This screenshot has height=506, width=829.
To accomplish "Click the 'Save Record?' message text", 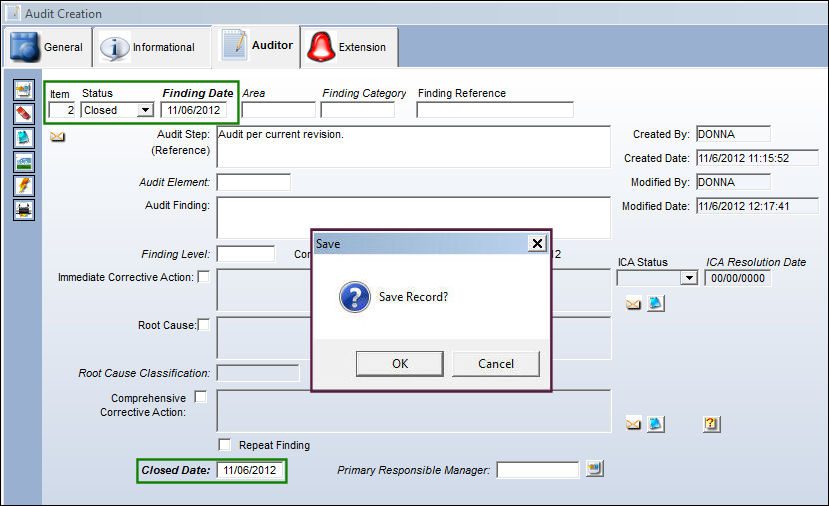I will click(413, 297).
